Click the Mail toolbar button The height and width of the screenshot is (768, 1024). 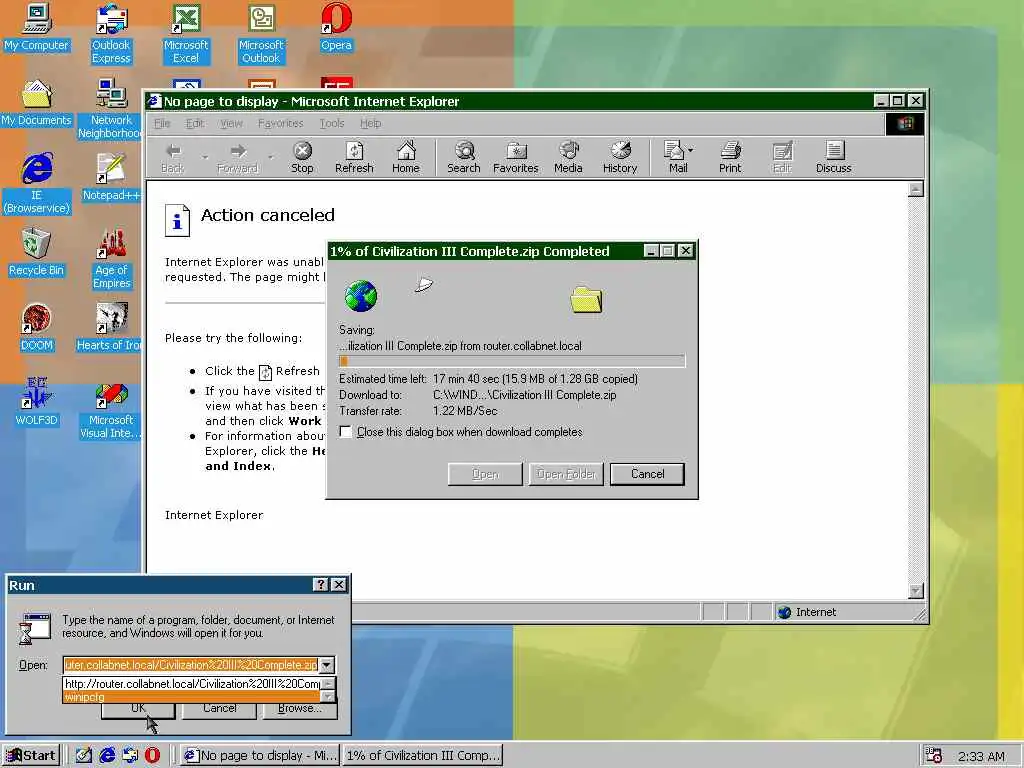[x=675, y=157]
